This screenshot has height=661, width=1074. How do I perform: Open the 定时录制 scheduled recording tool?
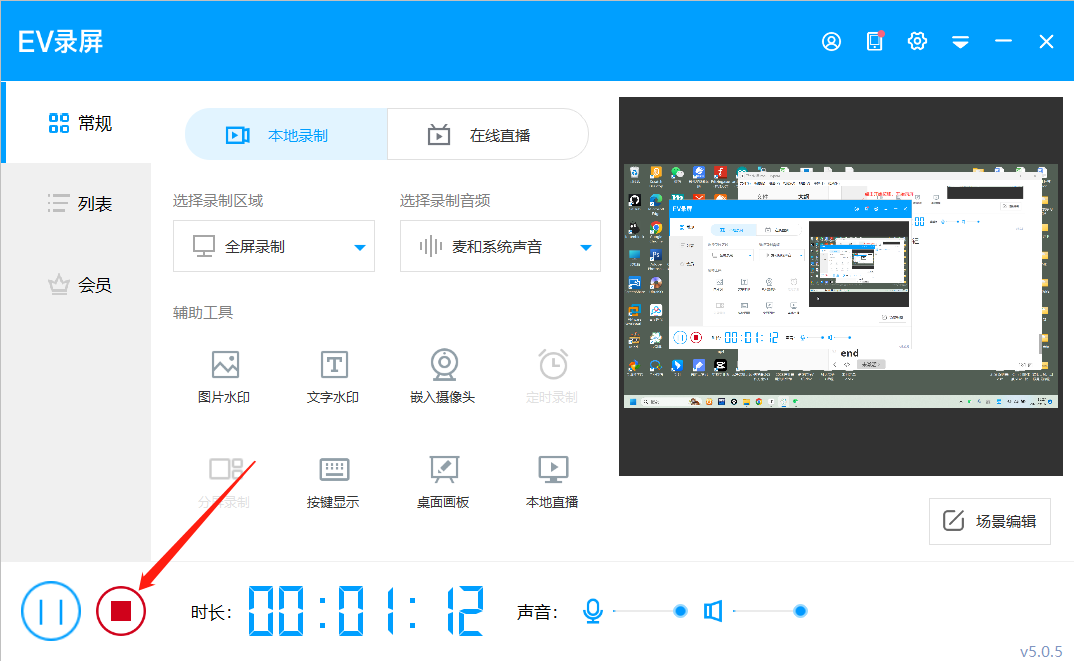click(552, 377)
